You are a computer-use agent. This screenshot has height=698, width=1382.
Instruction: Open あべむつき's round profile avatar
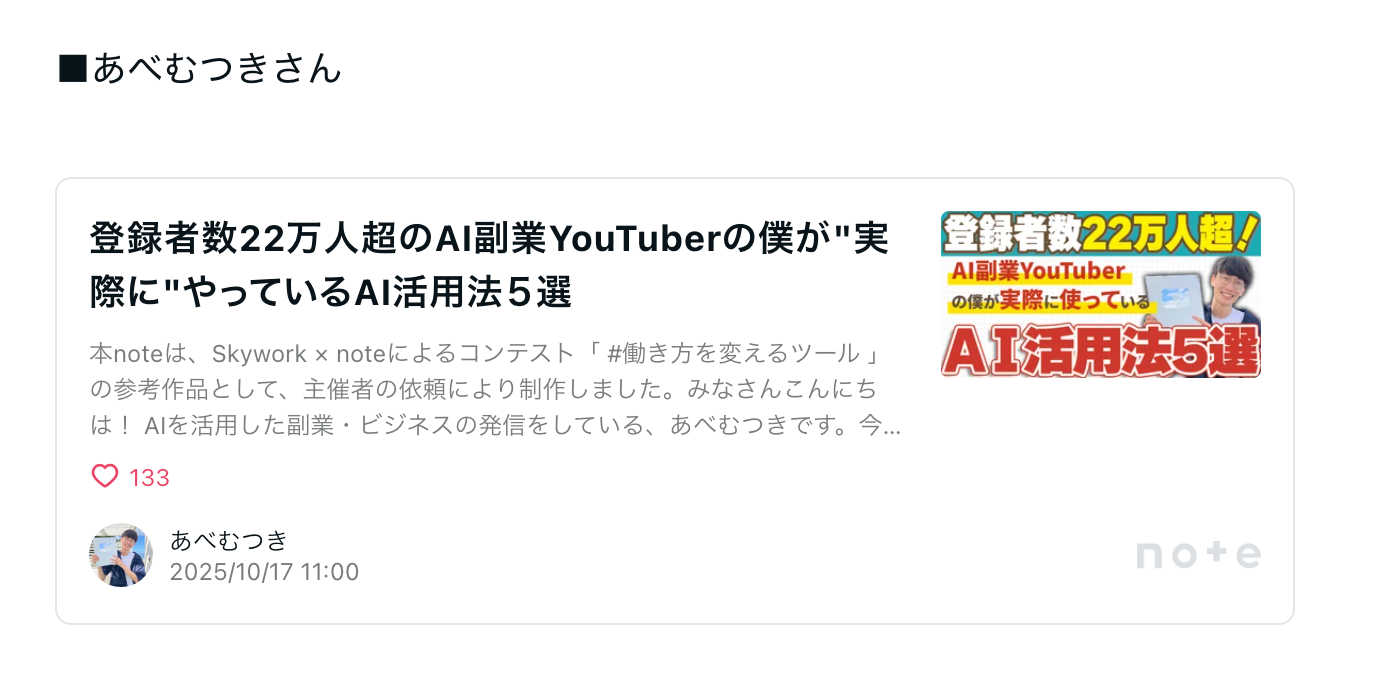coord(121,555)
